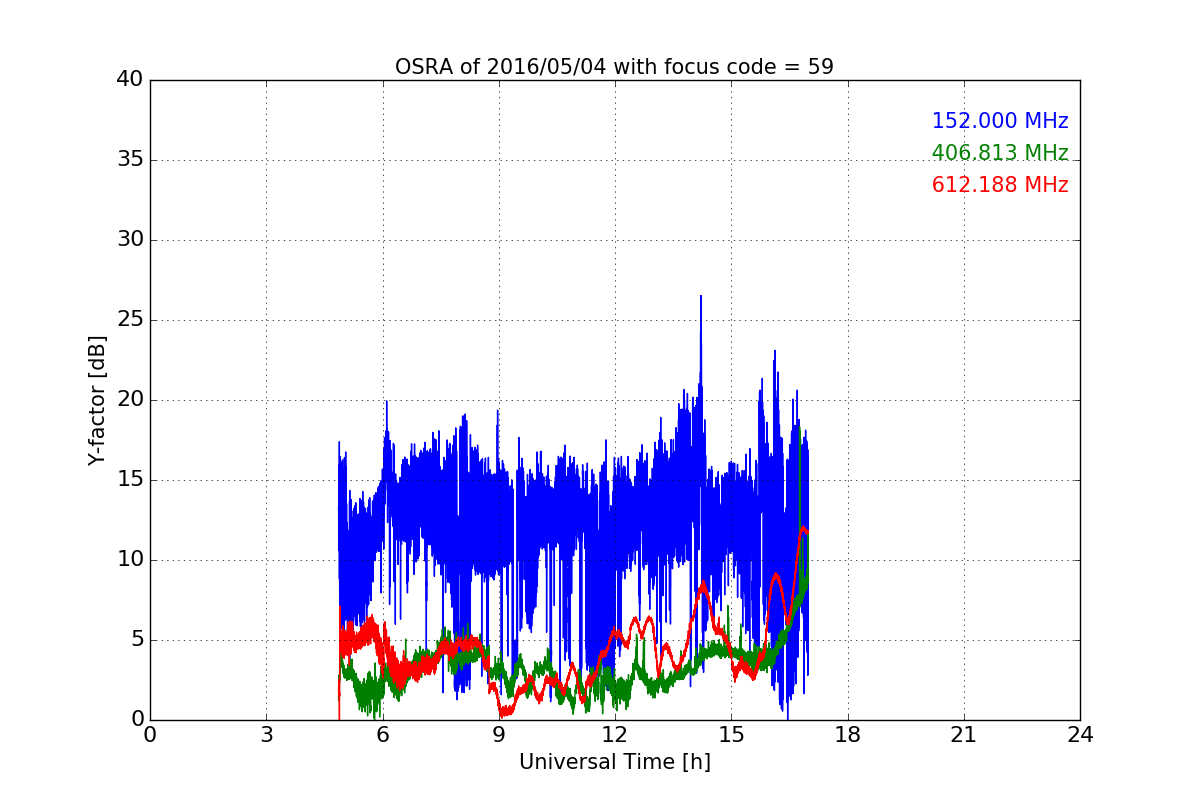Click the red curve peak near hour 17
The height and width of the screenshot is (800, 1200).
pyautogui.click(x=803, y=528)
